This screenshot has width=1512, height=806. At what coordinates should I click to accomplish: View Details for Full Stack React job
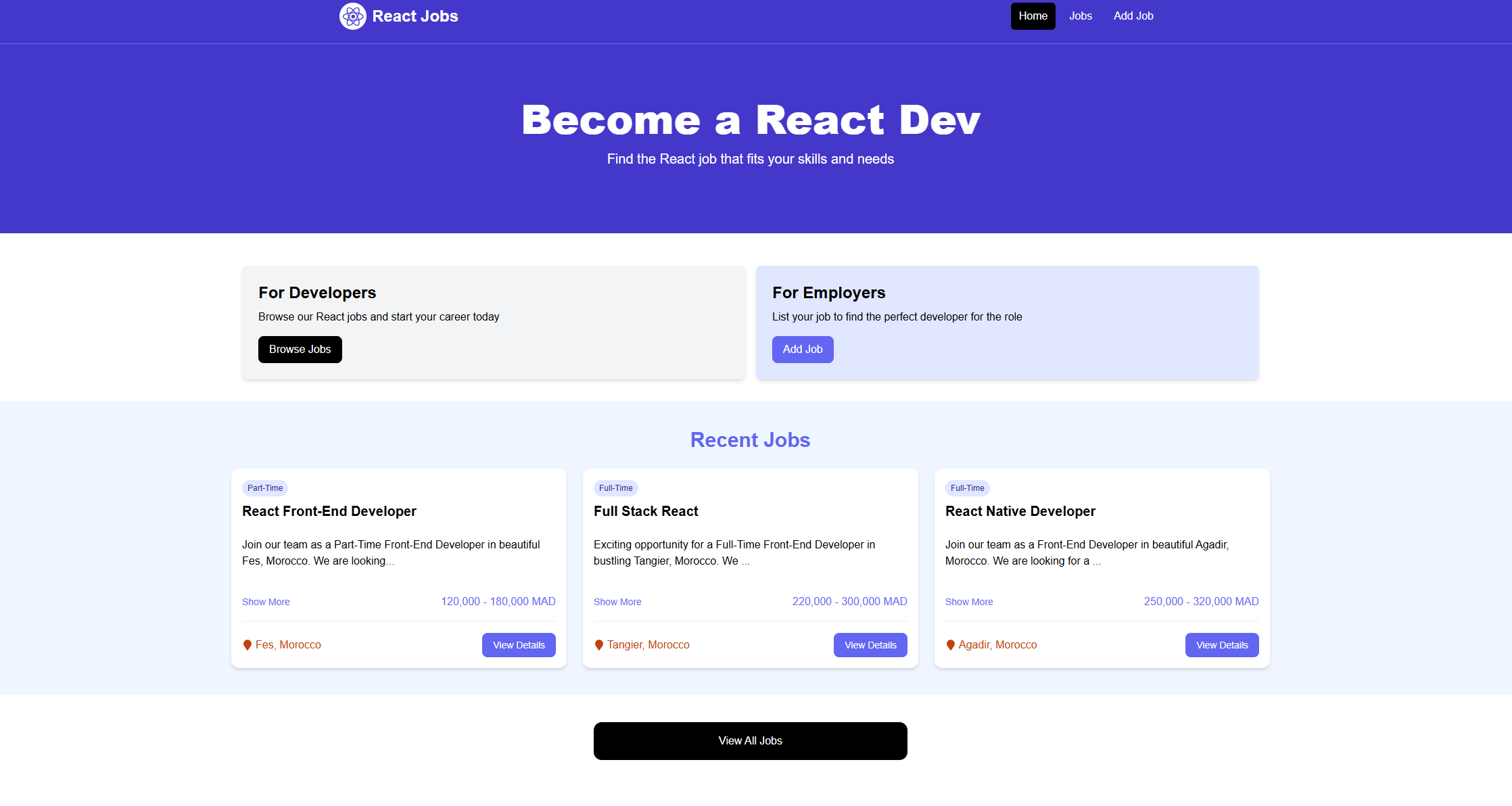pyautogui.click(x=870, y=645)
